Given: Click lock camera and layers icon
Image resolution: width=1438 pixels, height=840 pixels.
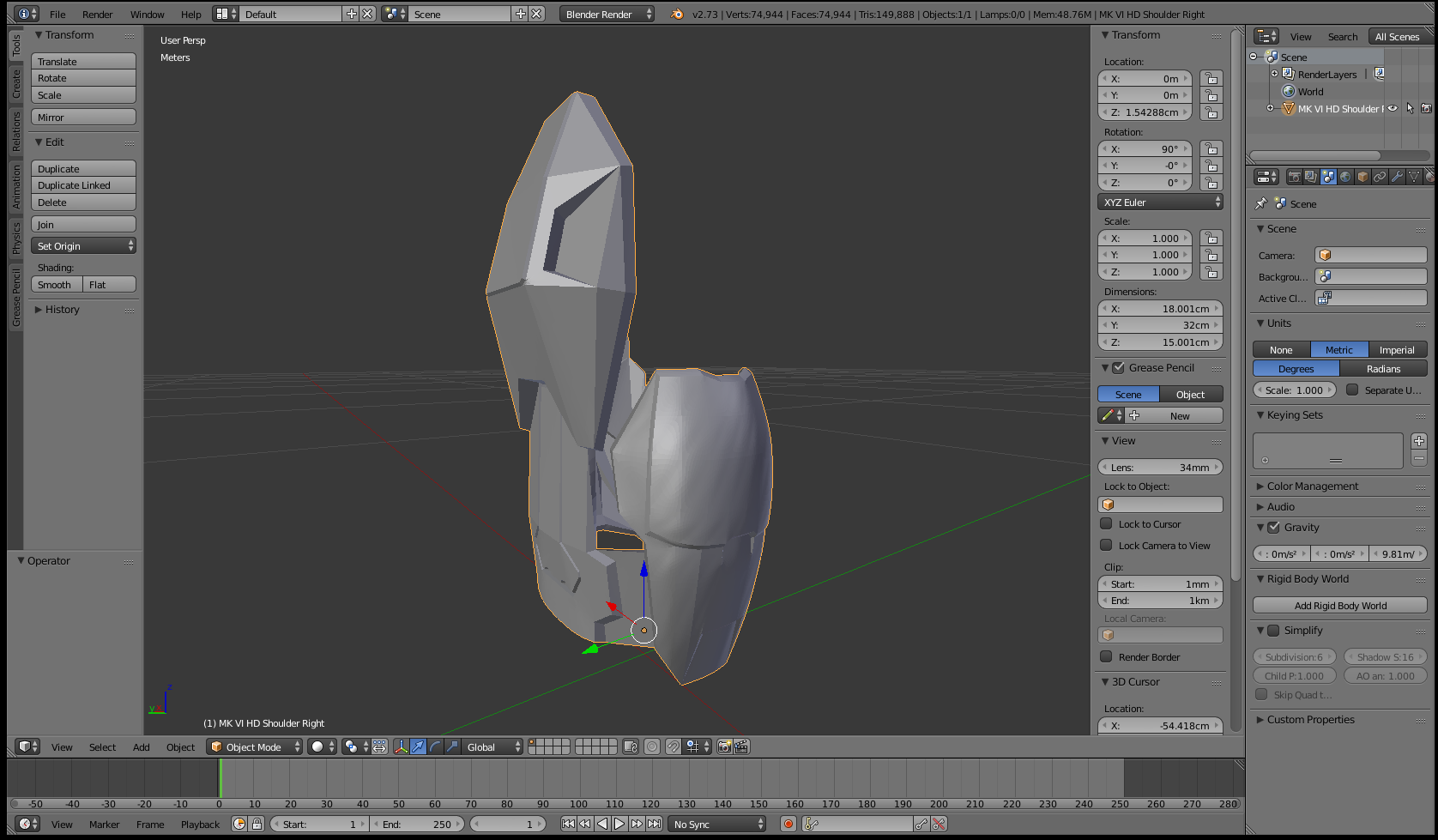Looking at the screenshot, I should 630,747.
